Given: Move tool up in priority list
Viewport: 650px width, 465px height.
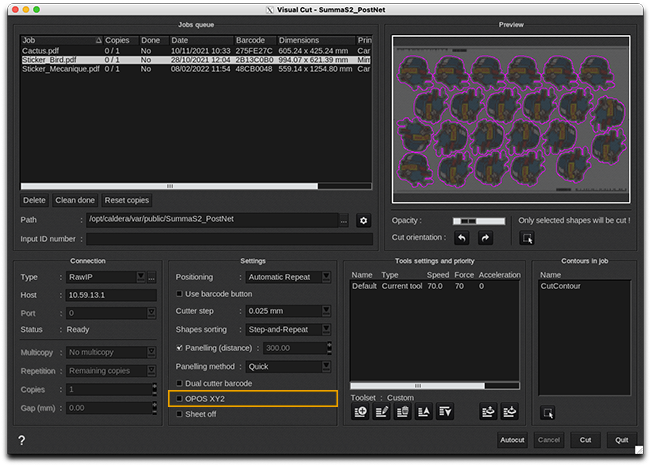Looking at the screenshot, I should (423, 411).
